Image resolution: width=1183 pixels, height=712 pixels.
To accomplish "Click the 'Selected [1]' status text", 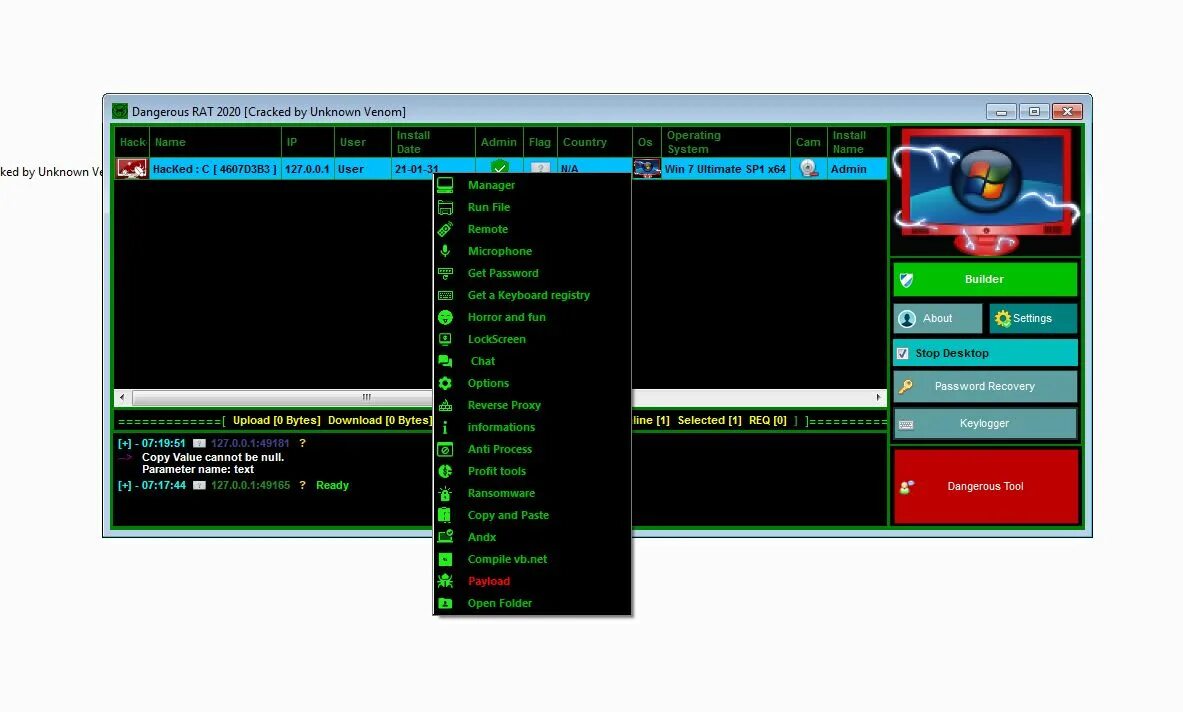I will coord(709,420).
